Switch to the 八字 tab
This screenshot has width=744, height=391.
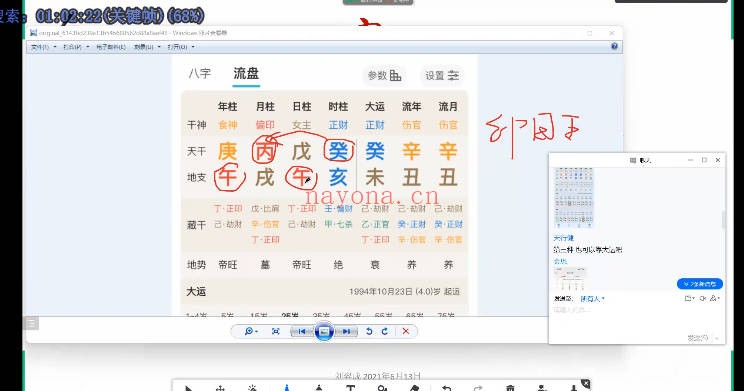coord(199,74)
